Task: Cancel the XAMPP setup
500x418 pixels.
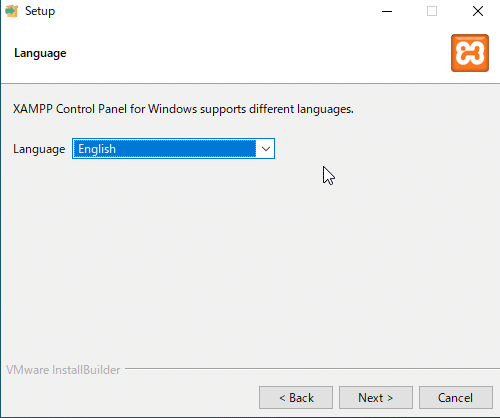Action: [456, 398]
